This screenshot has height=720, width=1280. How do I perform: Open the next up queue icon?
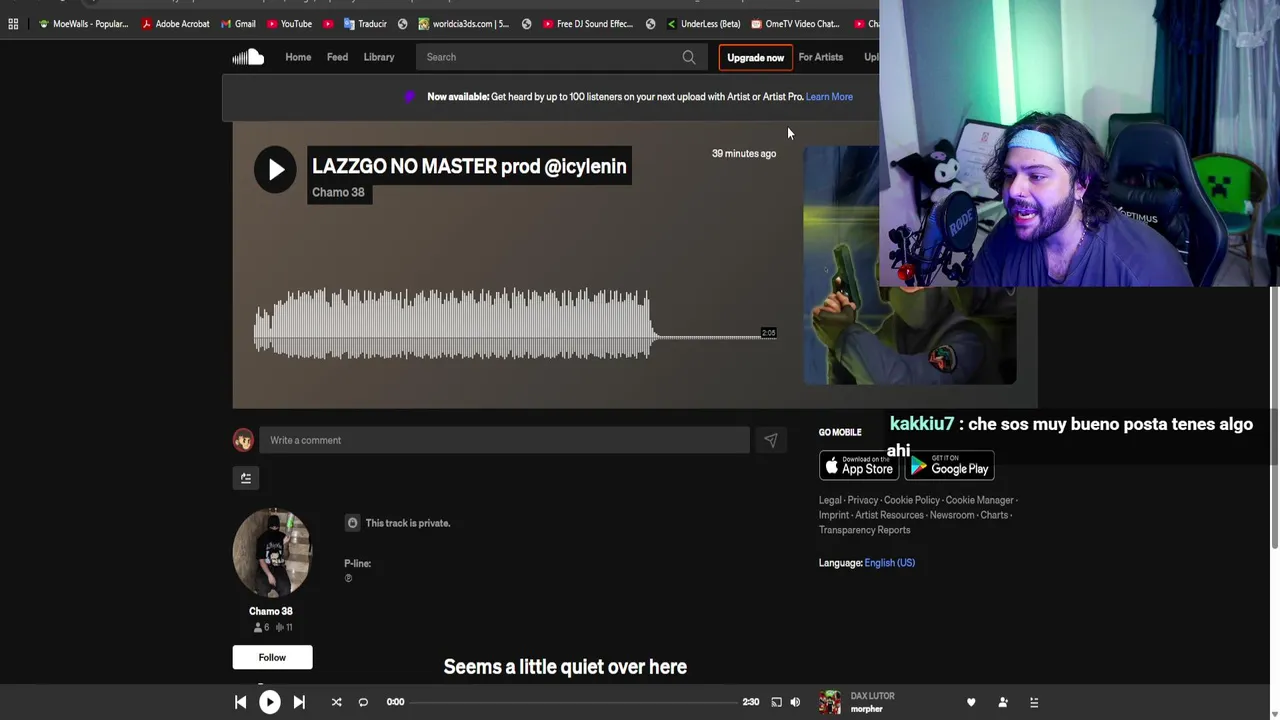pyautogui.click(x=1034, y=702)
